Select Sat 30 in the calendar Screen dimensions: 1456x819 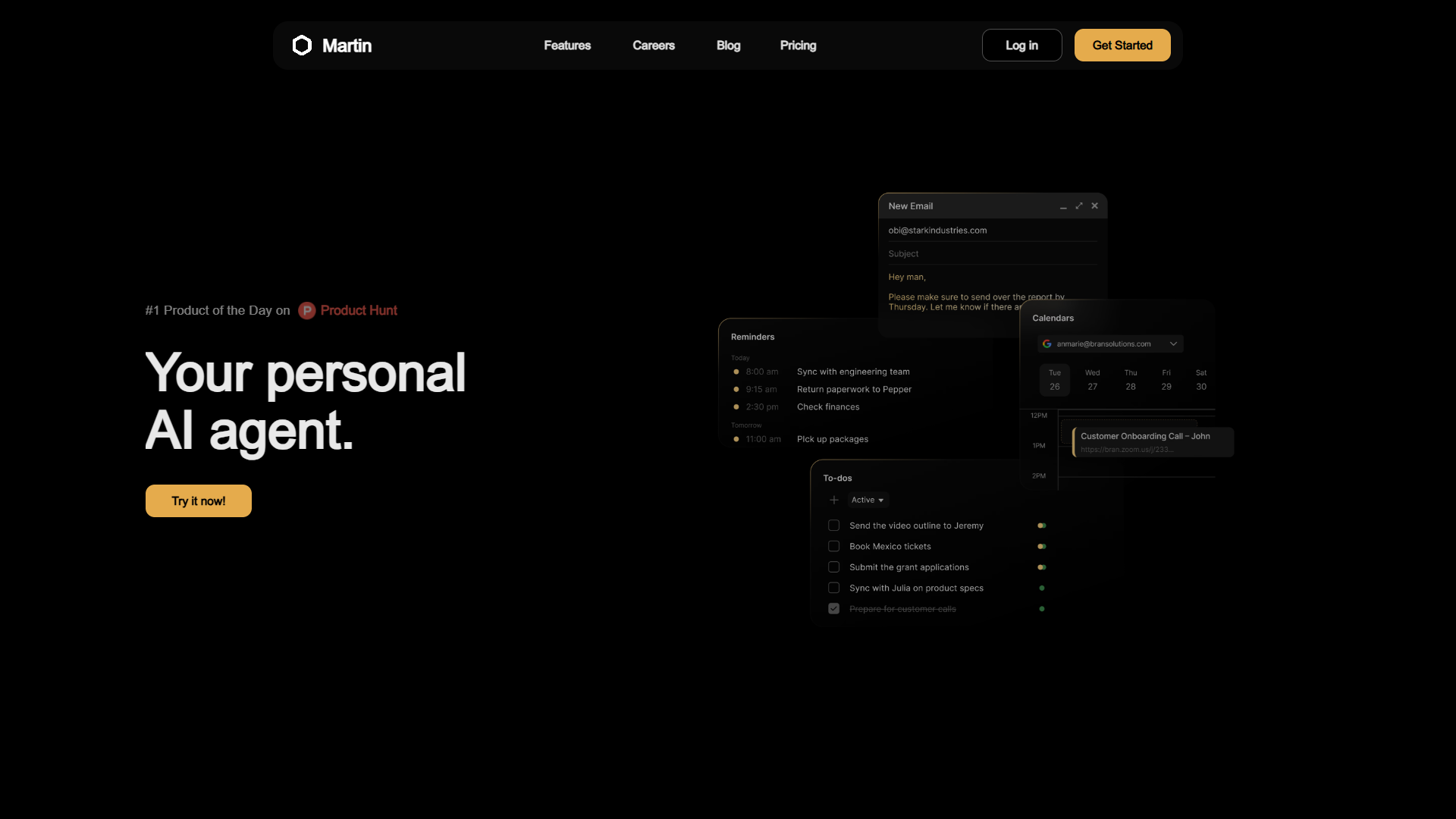(x=1201, y=381)
